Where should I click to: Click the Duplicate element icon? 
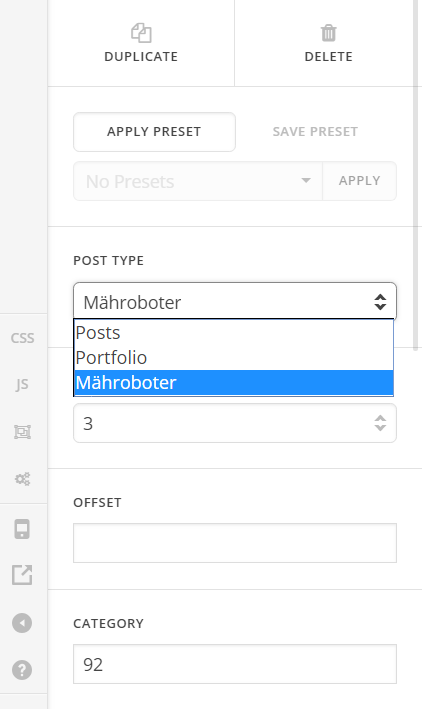[x=141, y=33]
